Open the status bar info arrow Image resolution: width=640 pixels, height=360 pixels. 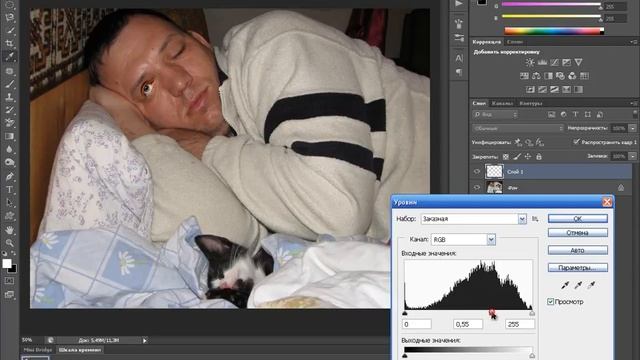144,340
